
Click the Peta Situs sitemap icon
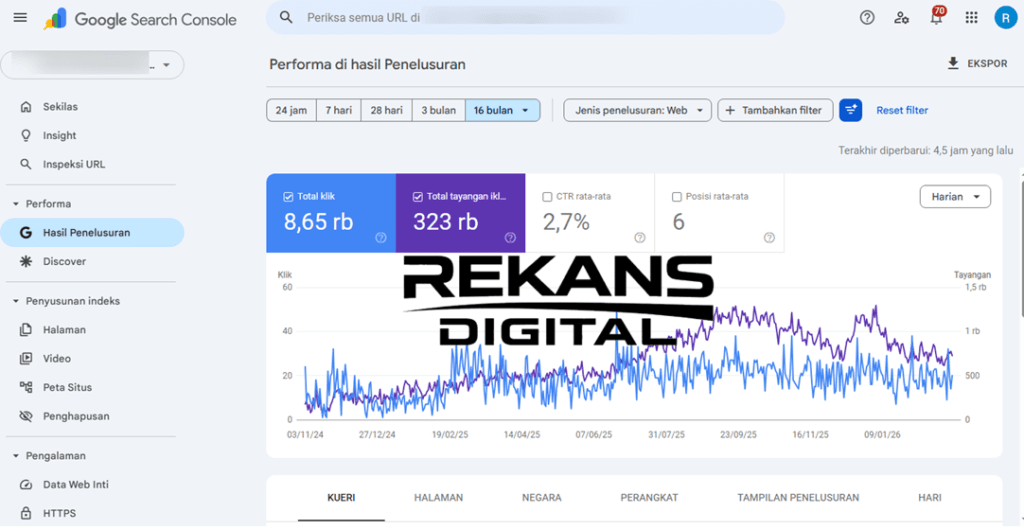coord(26,387)
